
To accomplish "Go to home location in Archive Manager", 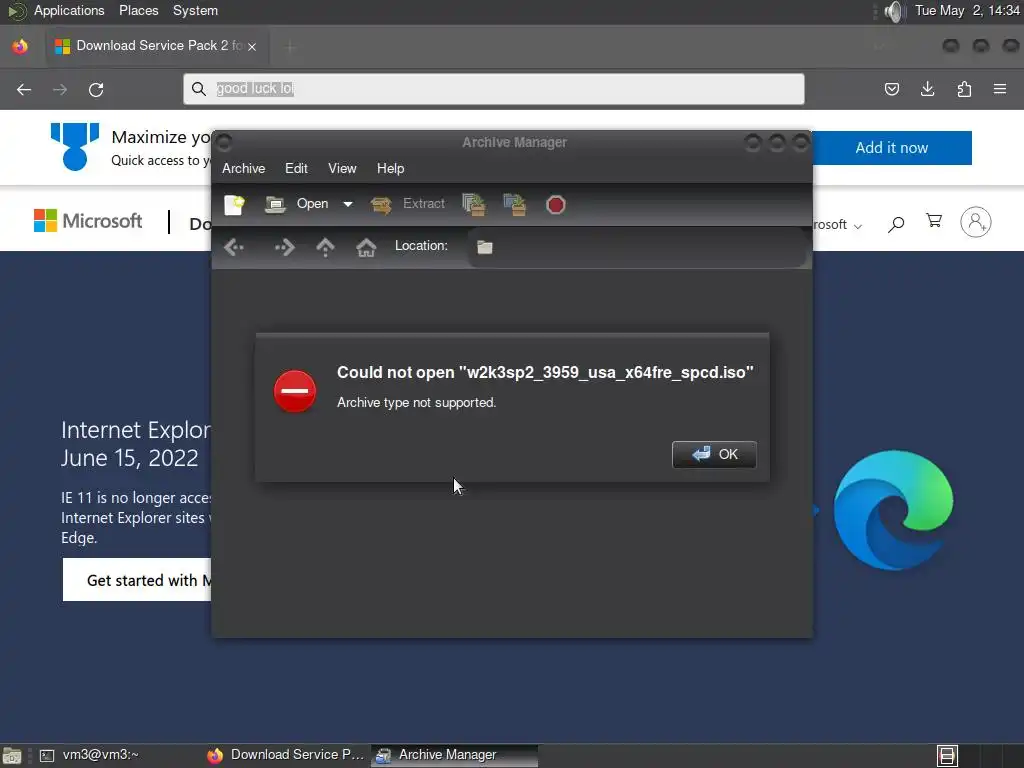I will [366, 248].
